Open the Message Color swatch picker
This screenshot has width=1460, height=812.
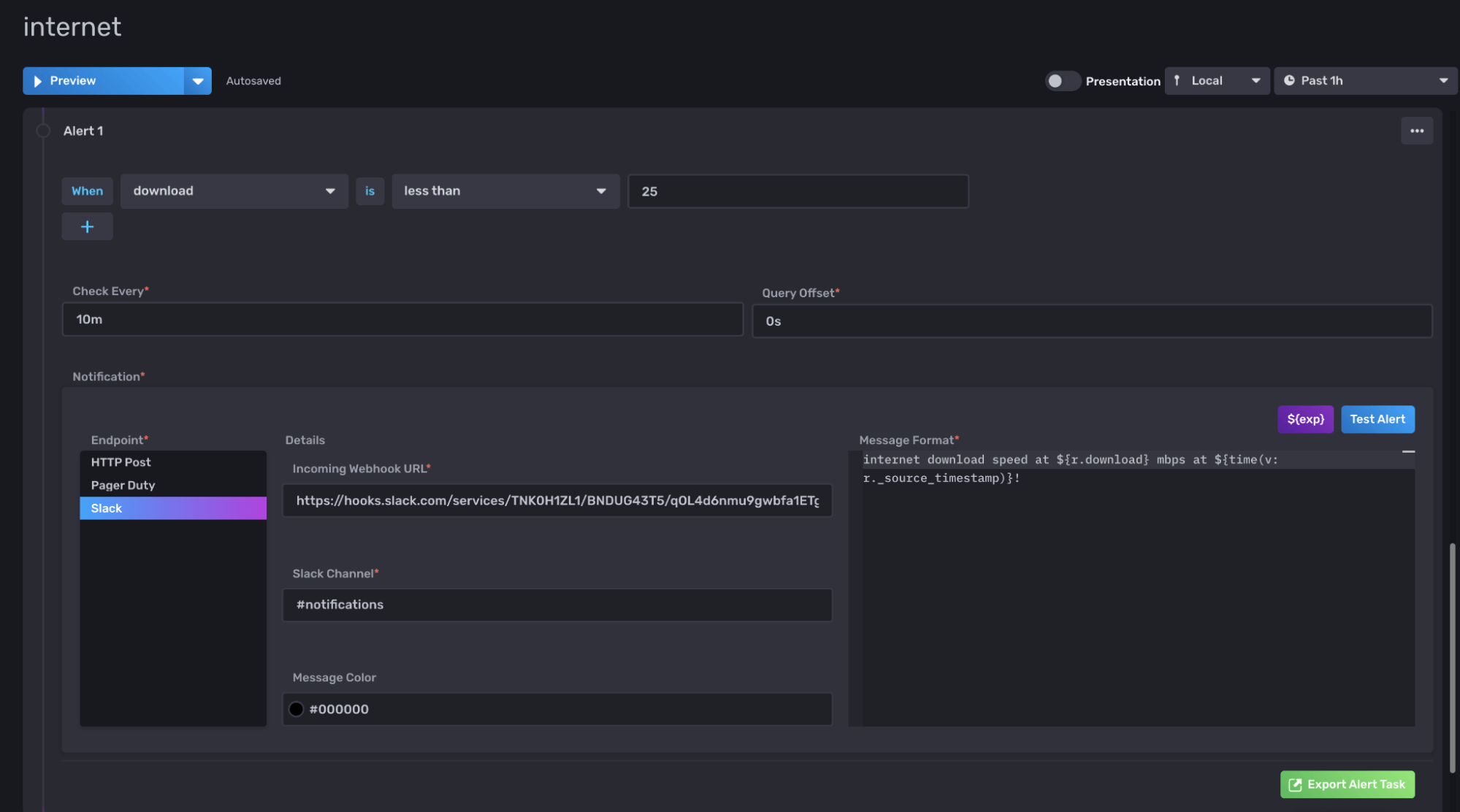(296, 708)
